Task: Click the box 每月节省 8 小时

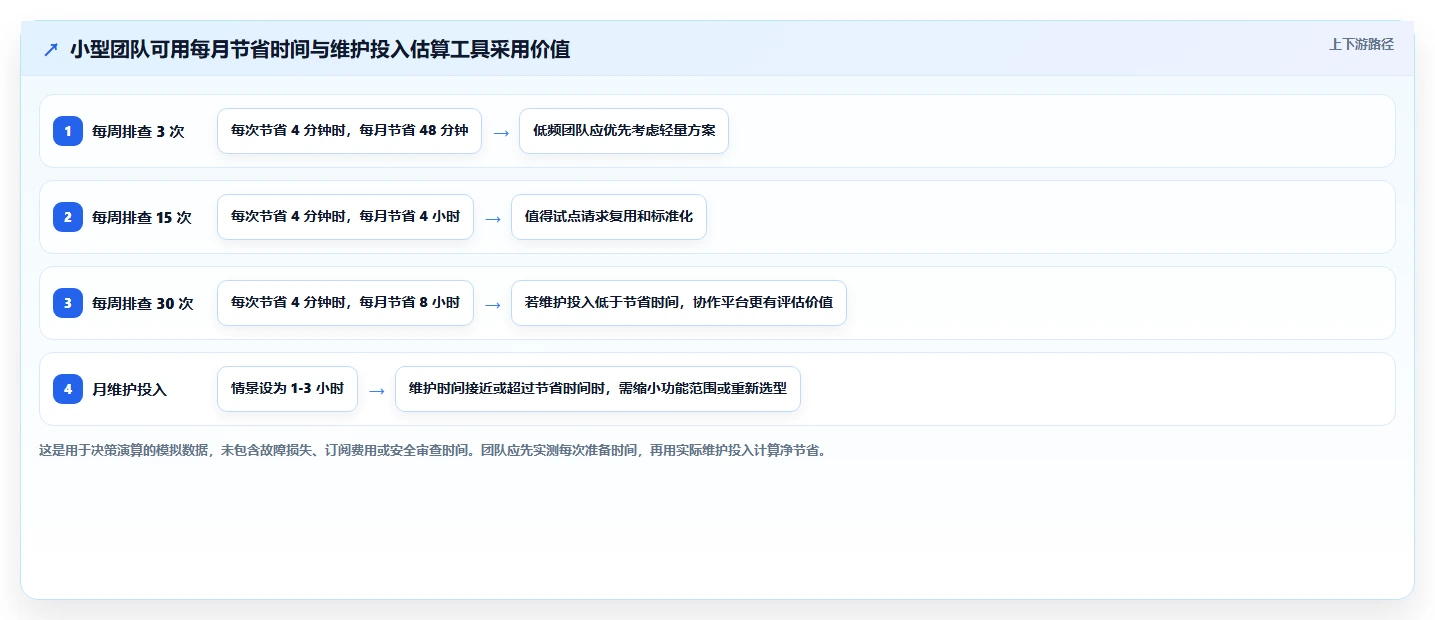Action: point(345,303)
